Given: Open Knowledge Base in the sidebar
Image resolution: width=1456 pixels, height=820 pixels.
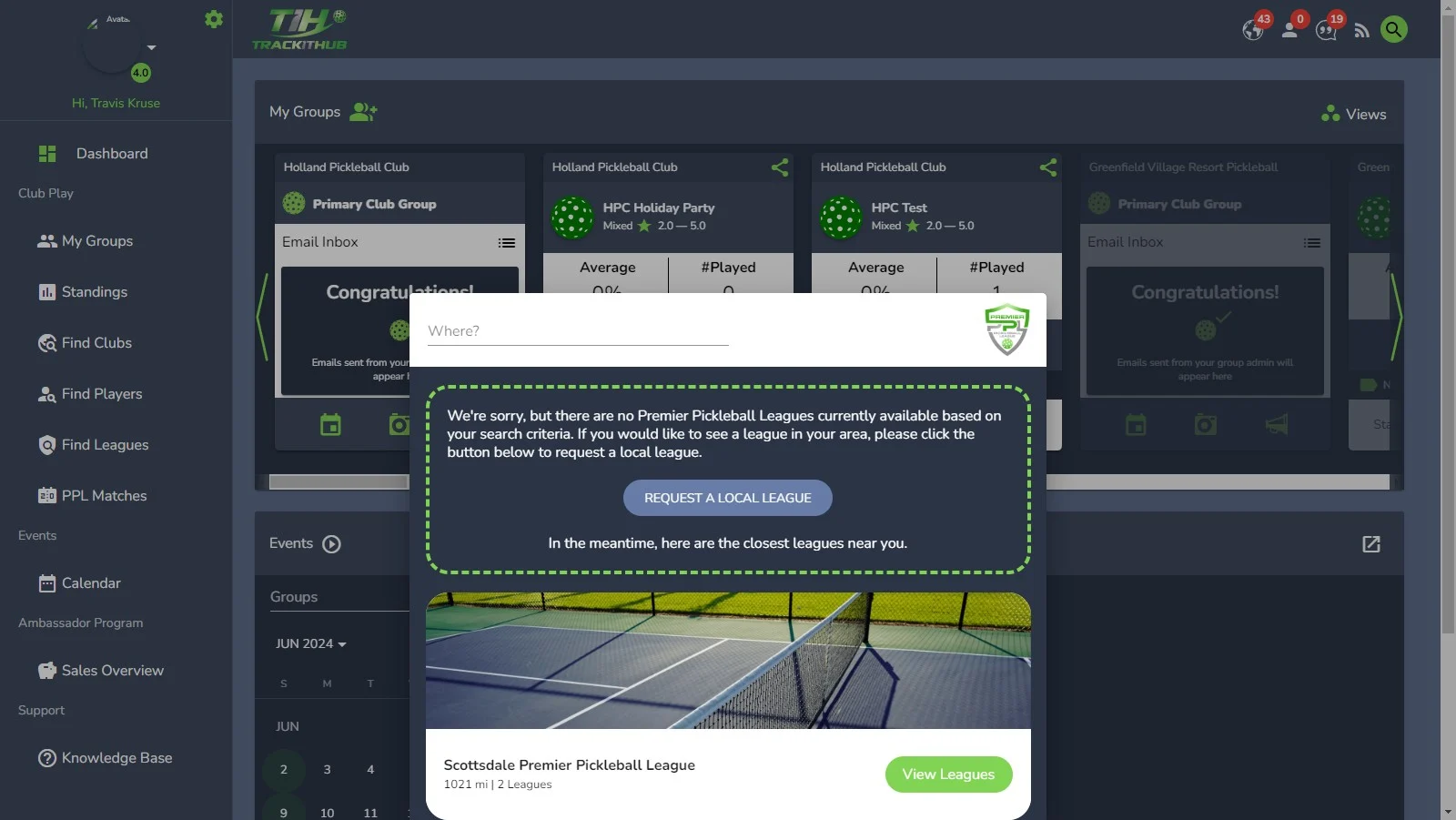Looking at the screenshot, I should tap(105, 758).
